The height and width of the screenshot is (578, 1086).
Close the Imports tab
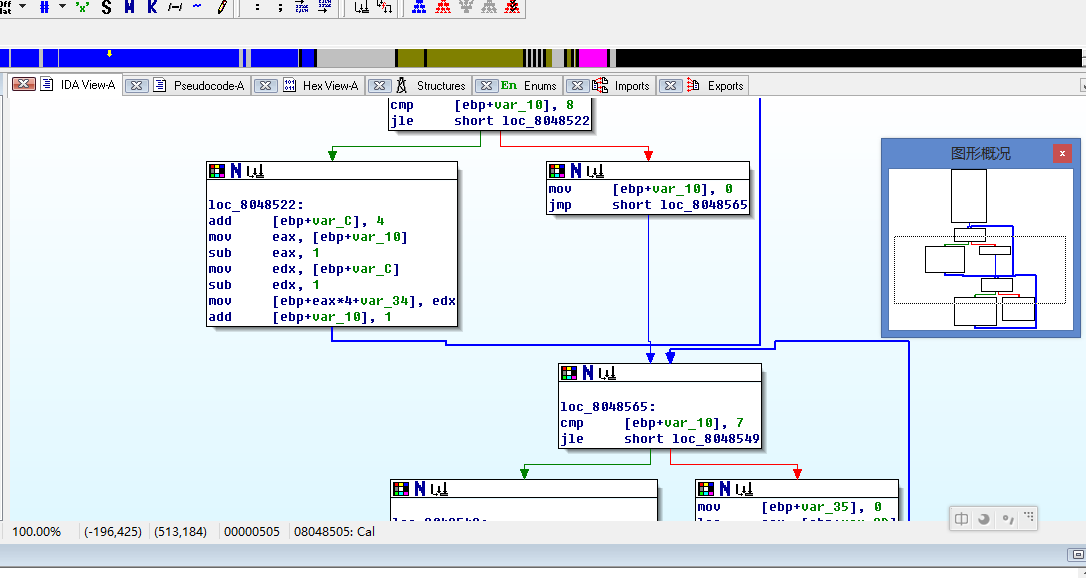pyautogui.click(x=577, y=86)
